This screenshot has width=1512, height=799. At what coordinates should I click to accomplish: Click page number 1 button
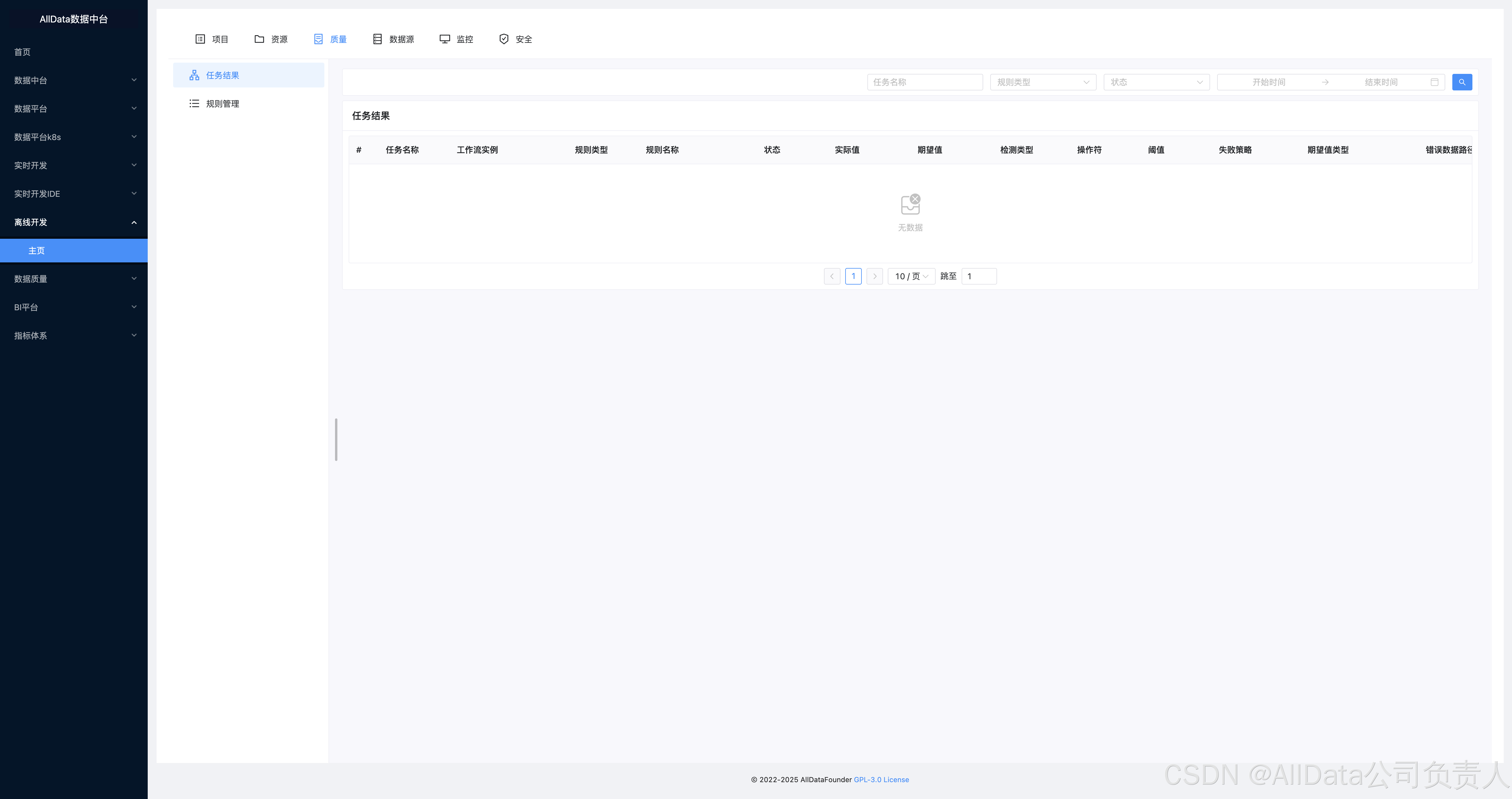(x=853, y=277)
